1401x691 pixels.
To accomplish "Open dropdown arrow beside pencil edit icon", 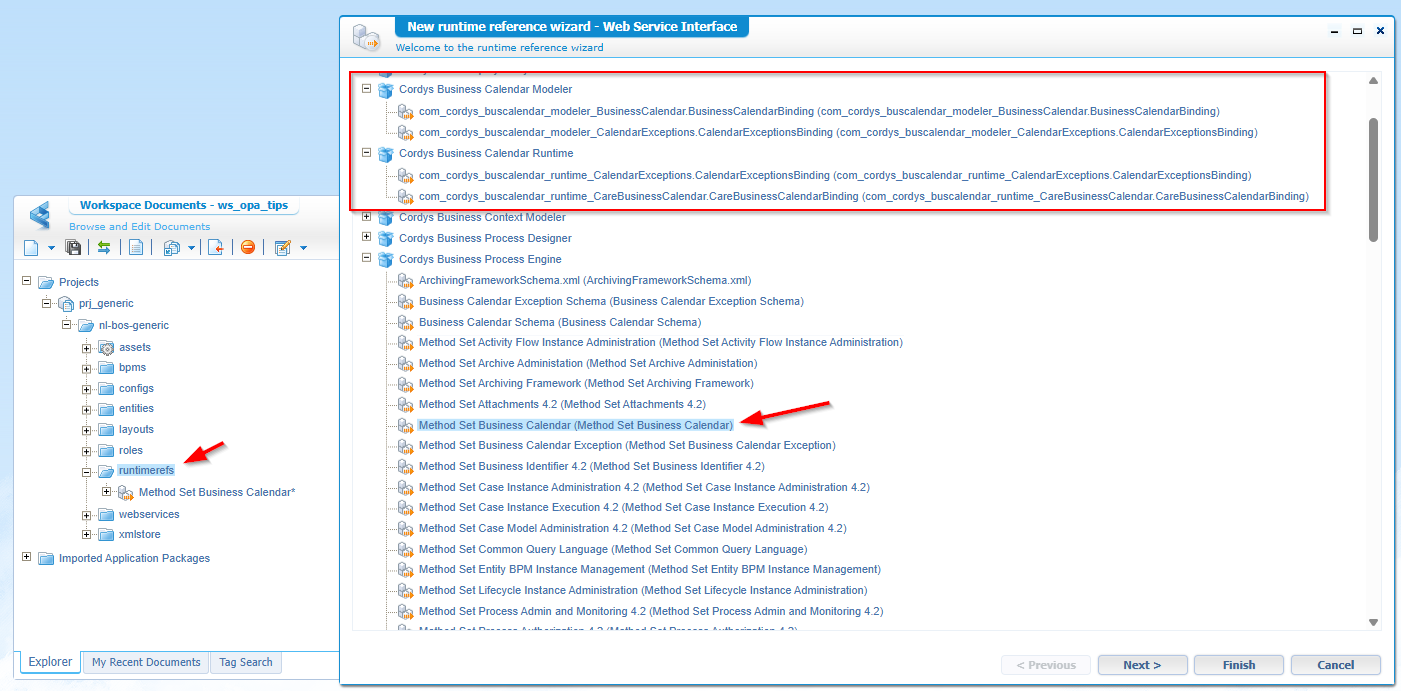I will (303, 248).
